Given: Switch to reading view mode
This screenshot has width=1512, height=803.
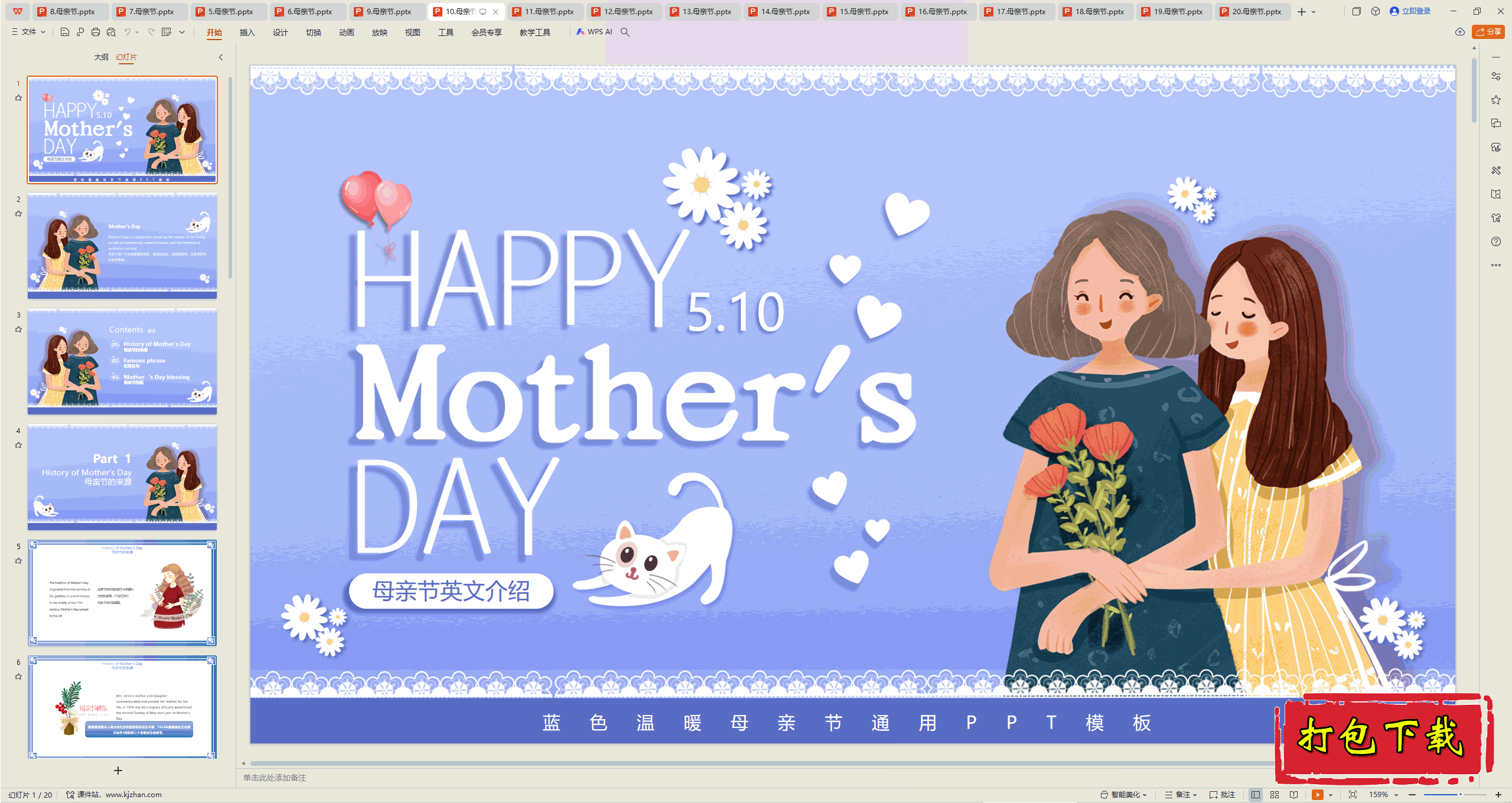Looking at the screenshot, I should pos(1294,795).
